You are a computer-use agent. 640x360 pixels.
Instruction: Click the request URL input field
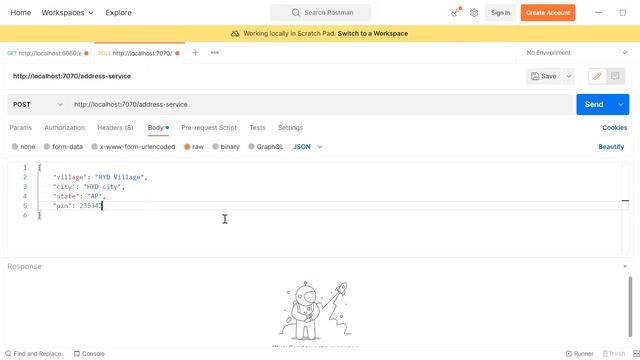320,104
